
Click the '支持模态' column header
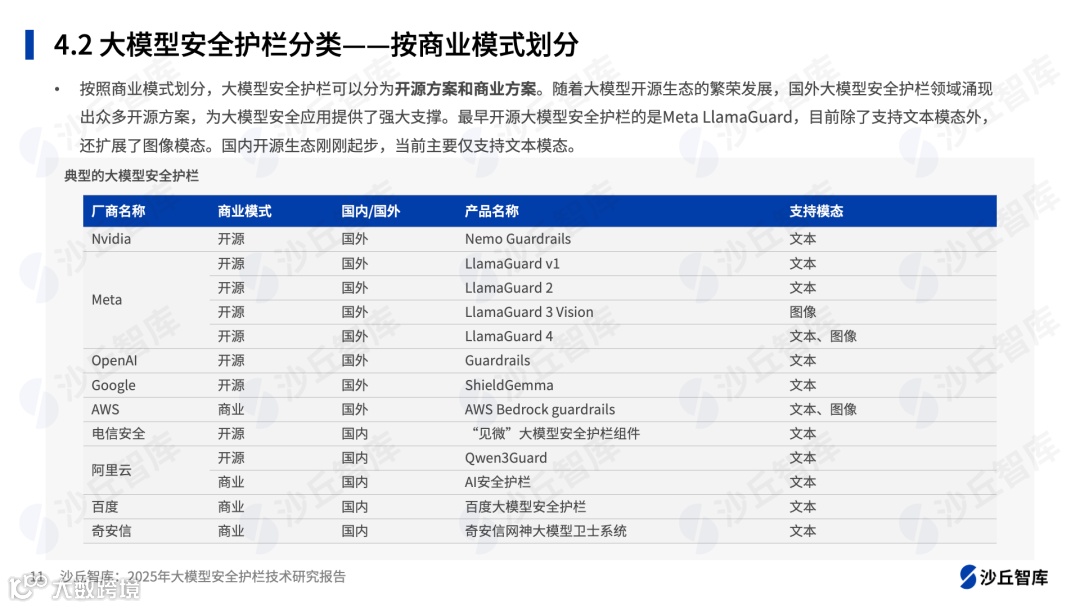pos(816,211)
